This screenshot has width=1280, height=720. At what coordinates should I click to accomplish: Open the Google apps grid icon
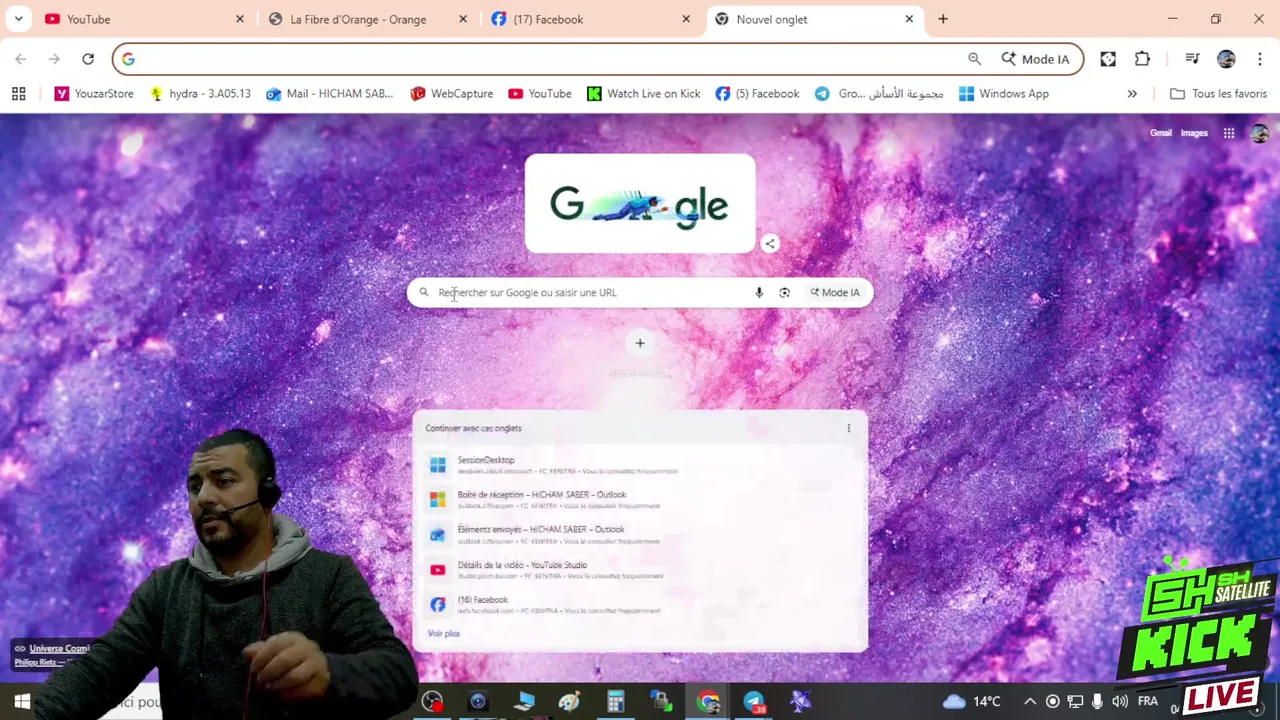point(1229,133)
